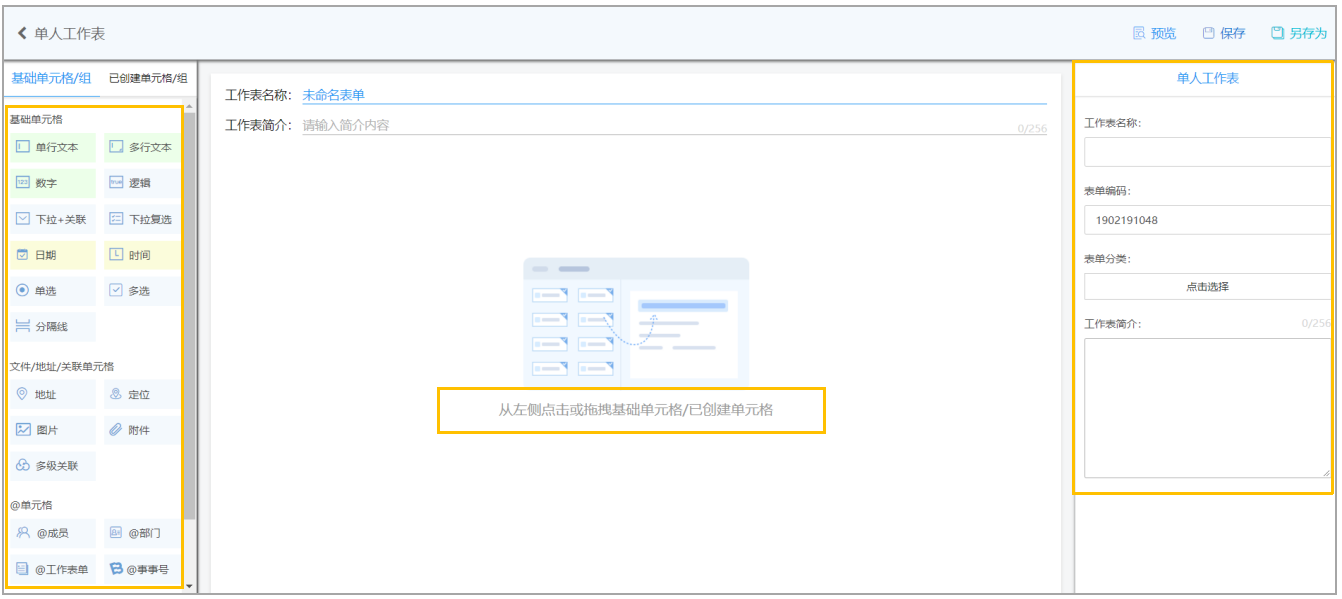Open the 基础单元格/组 tab
This screenshot has width=1342, height=599.
51,78
